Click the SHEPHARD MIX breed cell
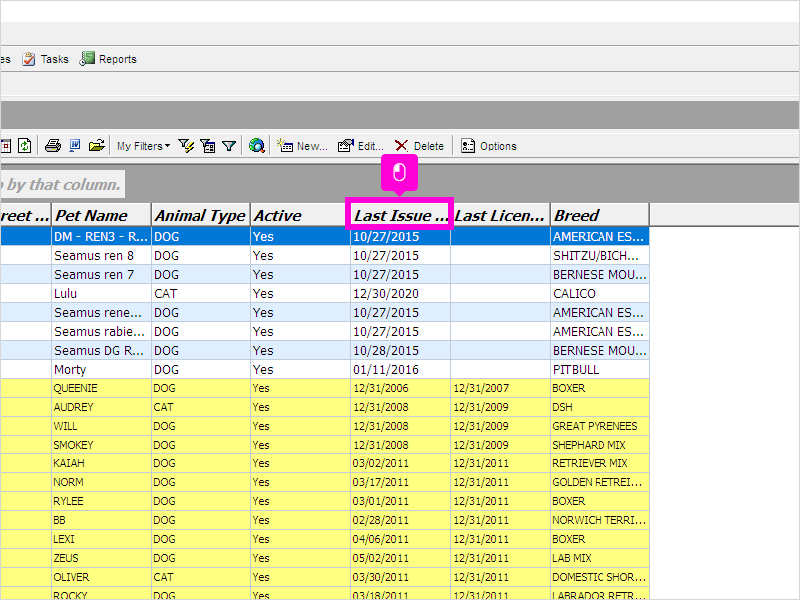Screen dimensions: 800x600 click(x=599, y=445)
